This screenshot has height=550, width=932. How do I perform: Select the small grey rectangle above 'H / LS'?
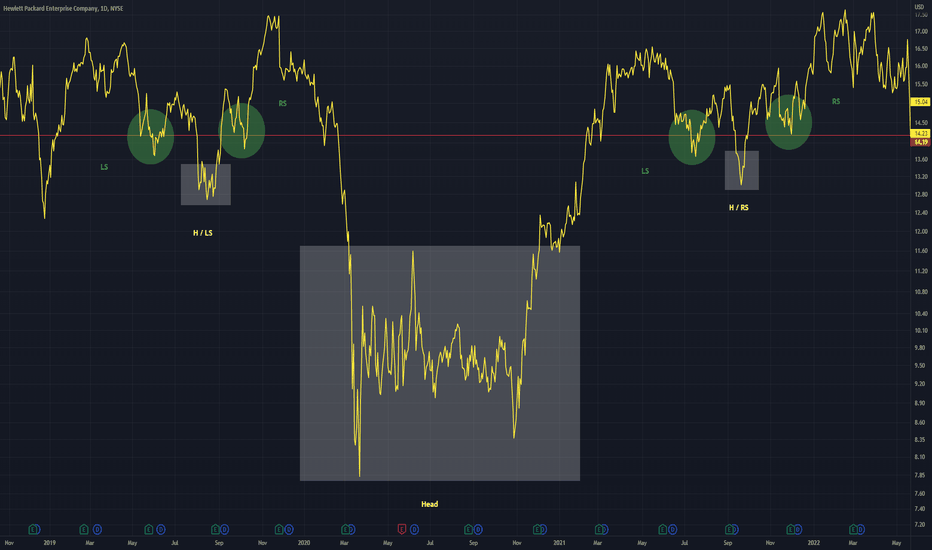click(x=206, y=184)
